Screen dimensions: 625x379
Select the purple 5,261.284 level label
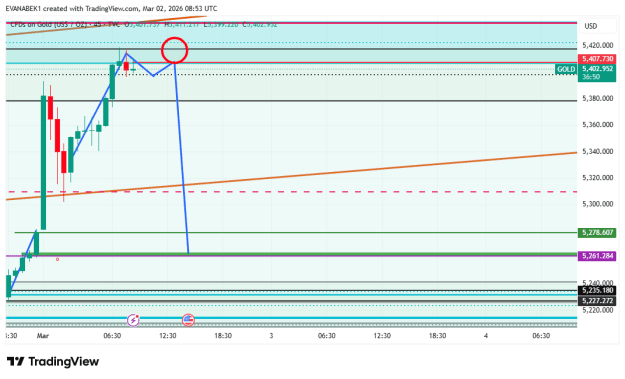(597, 255)
